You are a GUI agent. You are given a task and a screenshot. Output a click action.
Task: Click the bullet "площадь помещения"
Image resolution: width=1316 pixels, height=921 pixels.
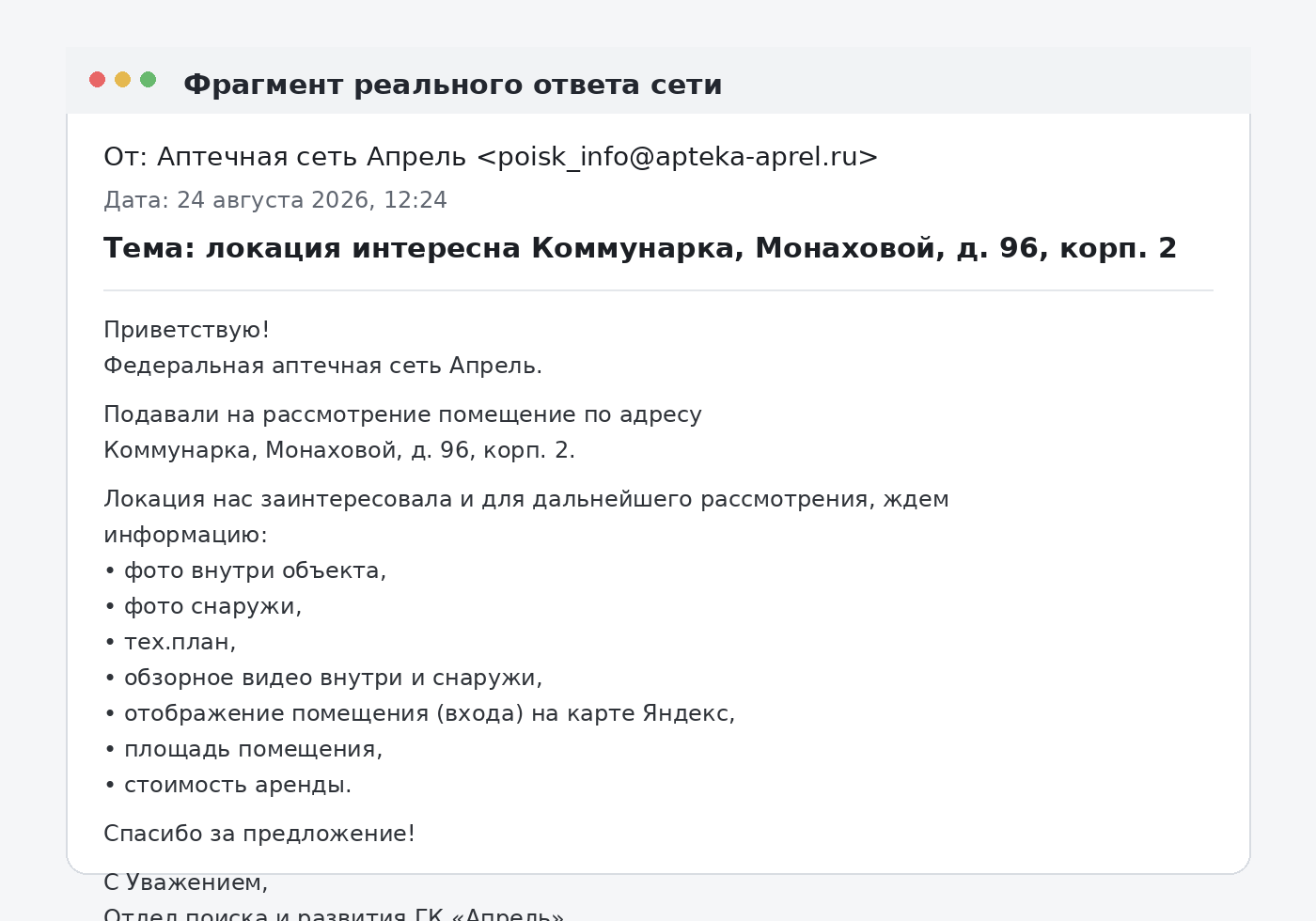pyautogui.click(x=243, y=749)
